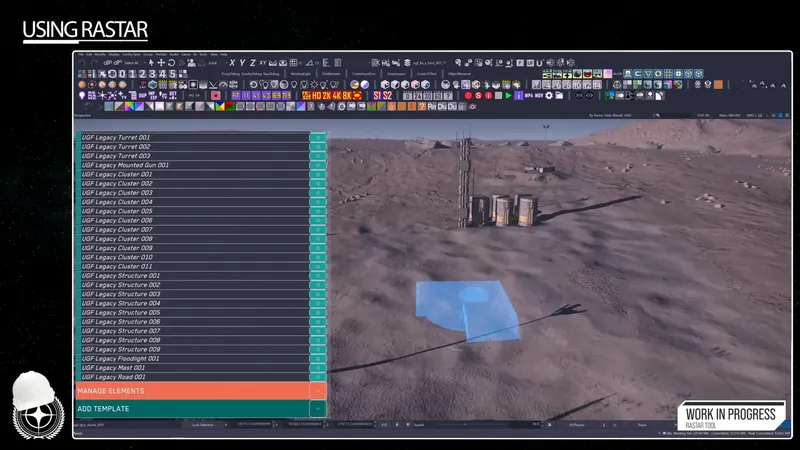Set resolution to 4K
This screenshot has height=450, width=800.
click(x=336, y=95)
